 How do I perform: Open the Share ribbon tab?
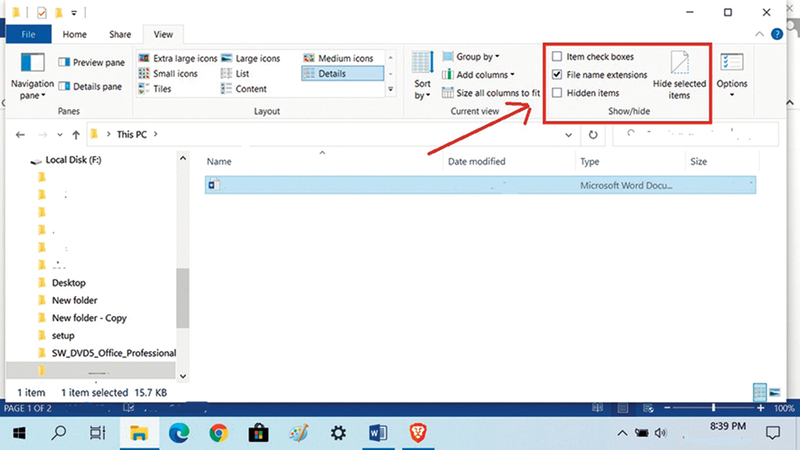(119, 33)
